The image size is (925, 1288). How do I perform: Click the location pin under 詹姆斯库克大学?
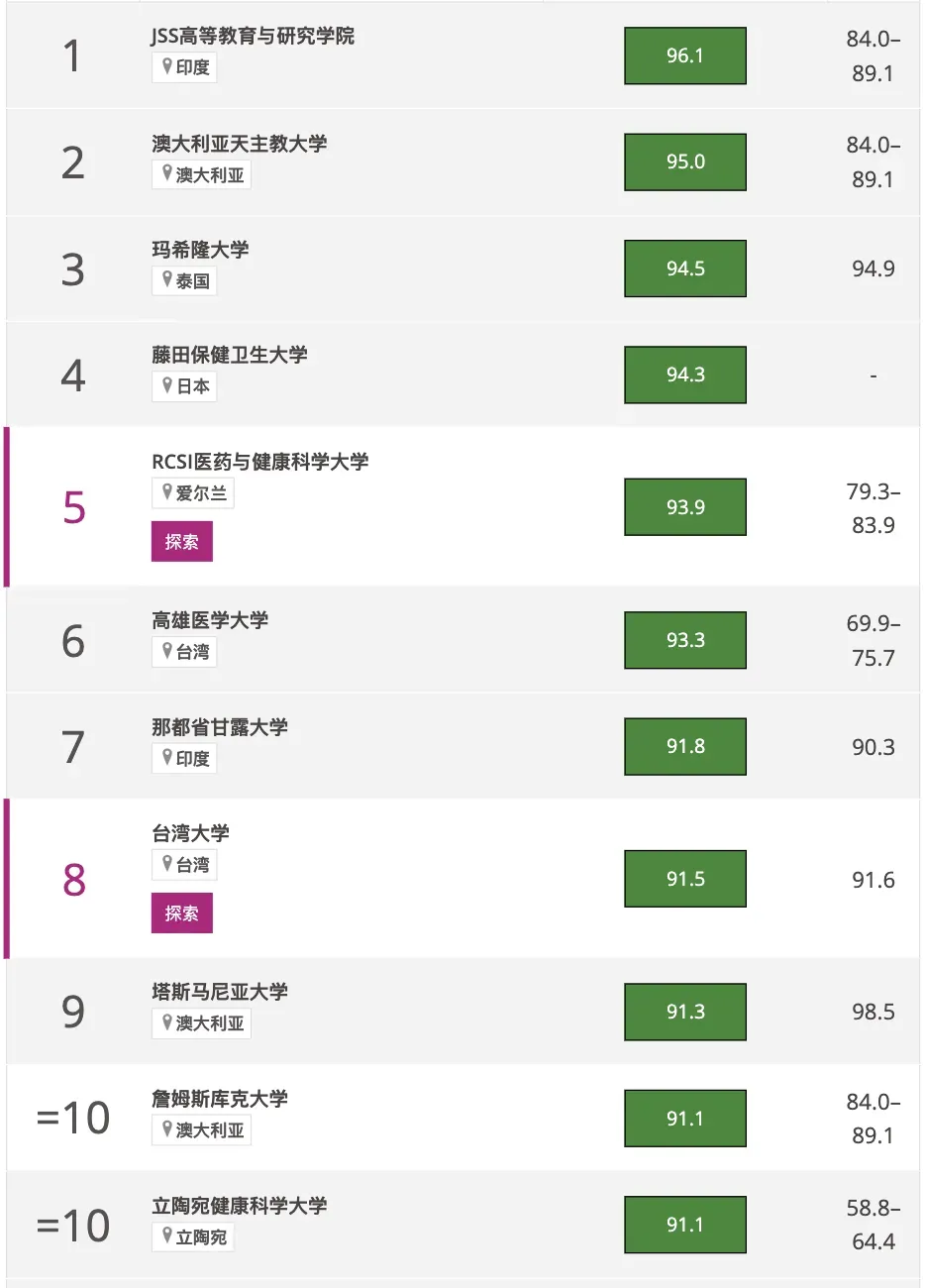(167, 1128)
